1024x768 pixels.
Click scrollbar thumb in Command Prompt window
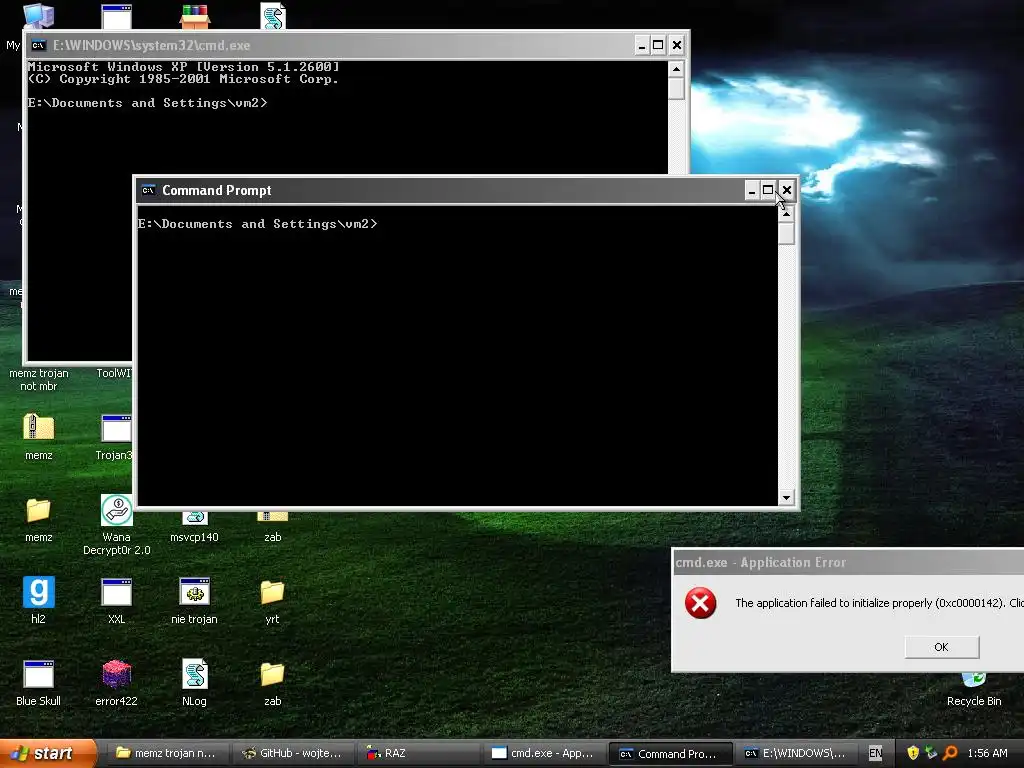[x=786, y=233]
